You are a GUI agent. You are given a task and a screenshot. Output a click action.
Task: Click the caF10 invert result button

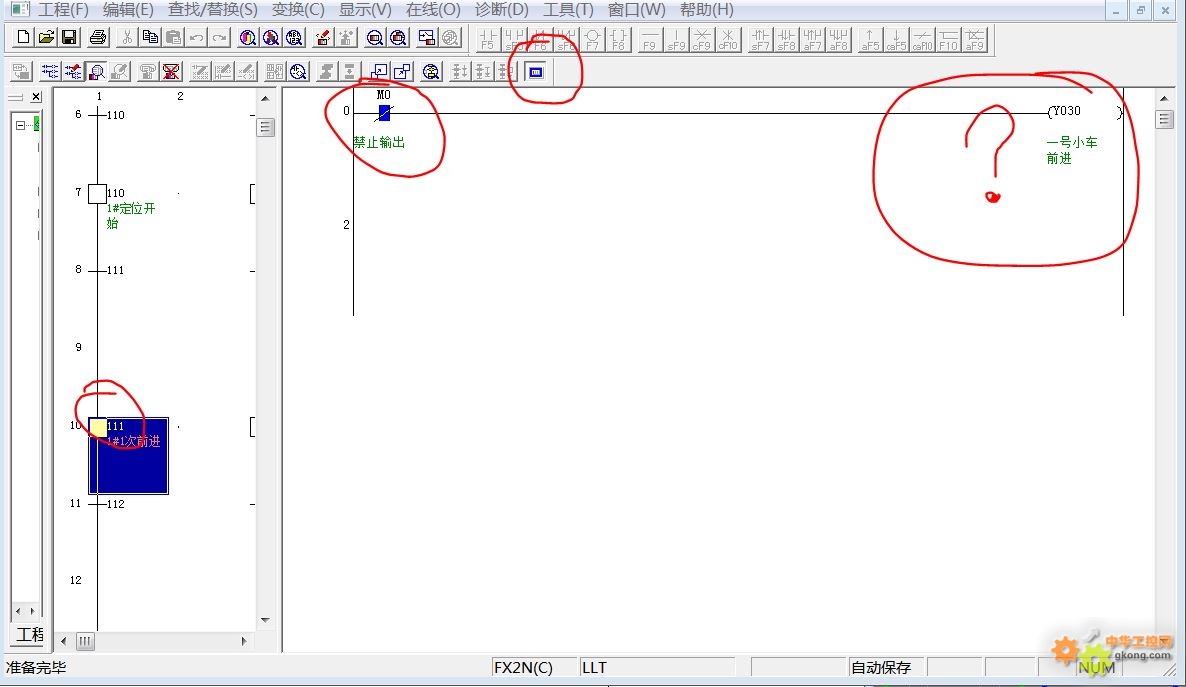(x=923, y=39)
